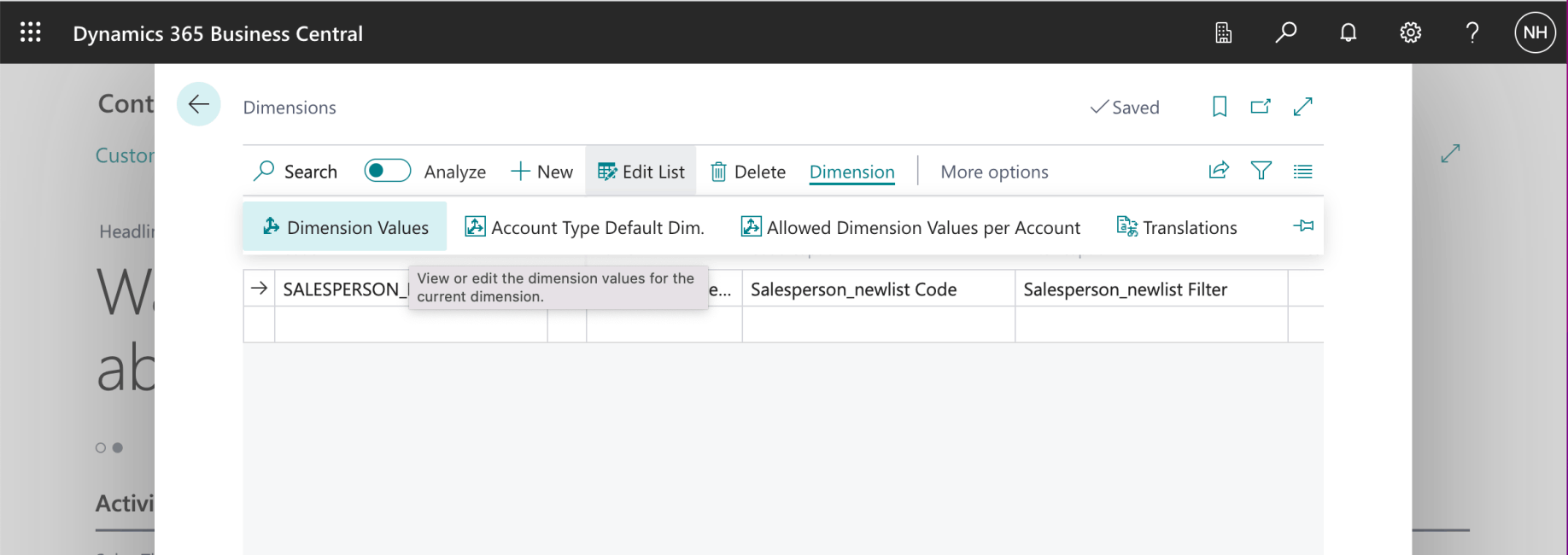Screen dimensions: 1568x555
Task: Expand More options menu
Action: coord(994,172)
